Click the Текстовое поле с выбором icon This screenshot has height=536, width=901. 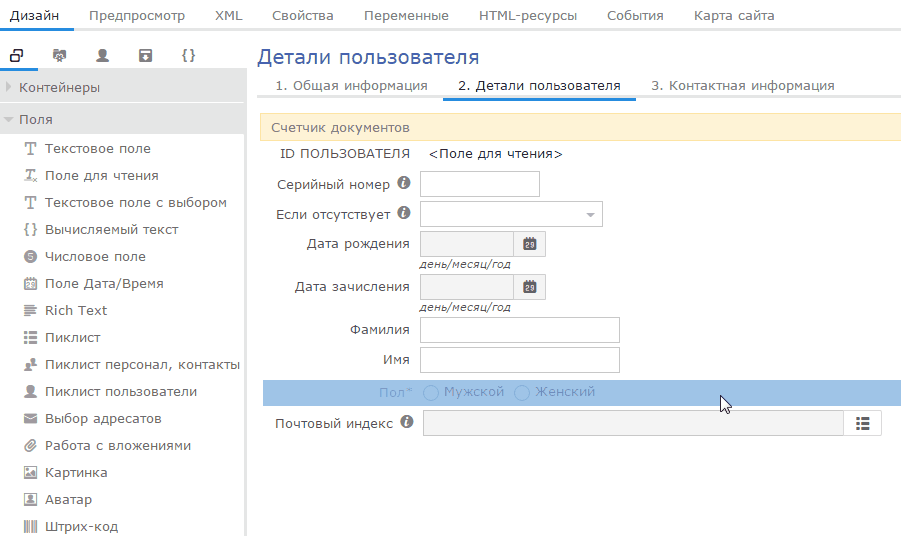click(30, 203)
